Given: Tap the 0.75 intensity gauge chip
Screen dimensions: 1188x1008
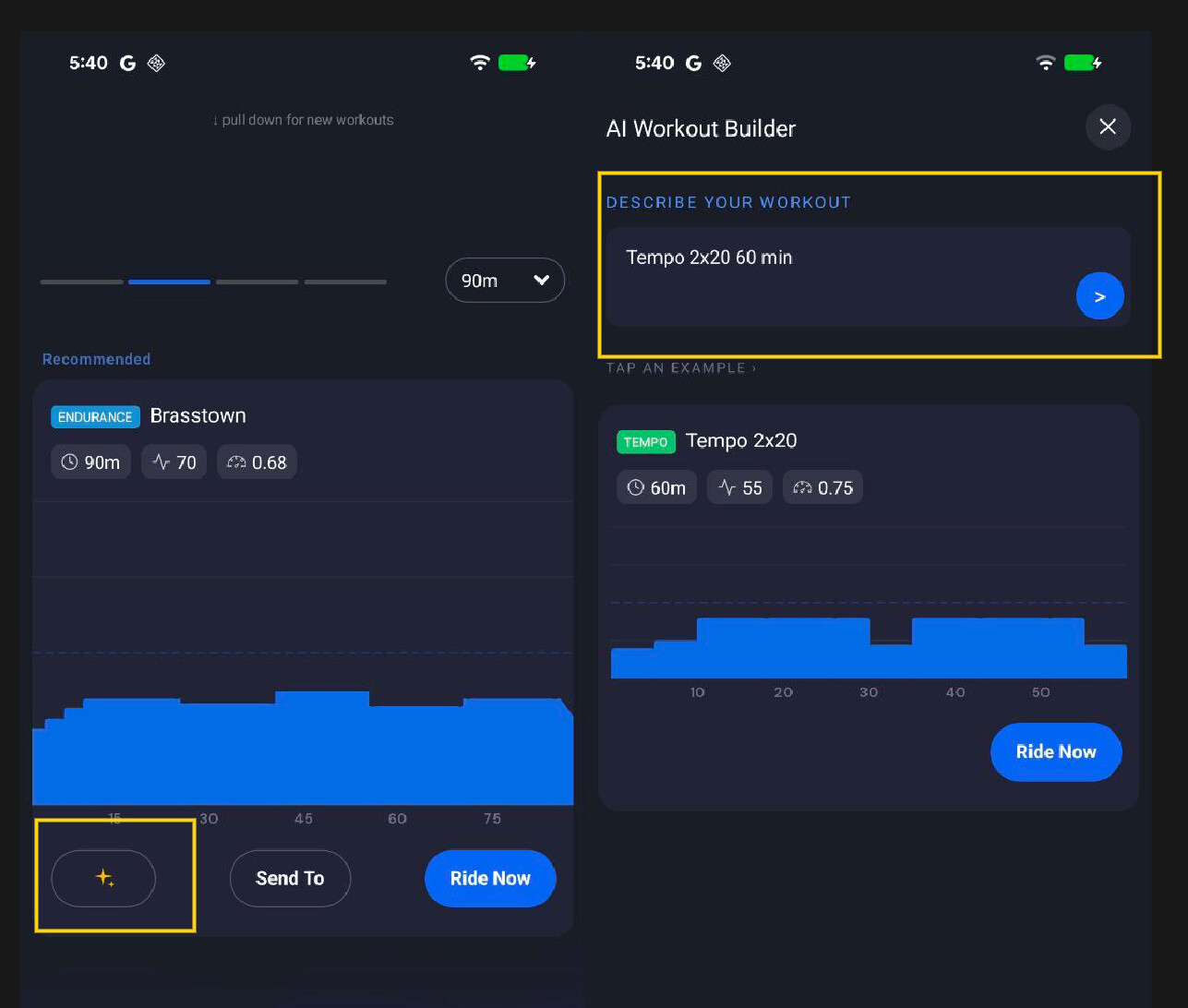Looking at the screenshot, I should 822,487.
